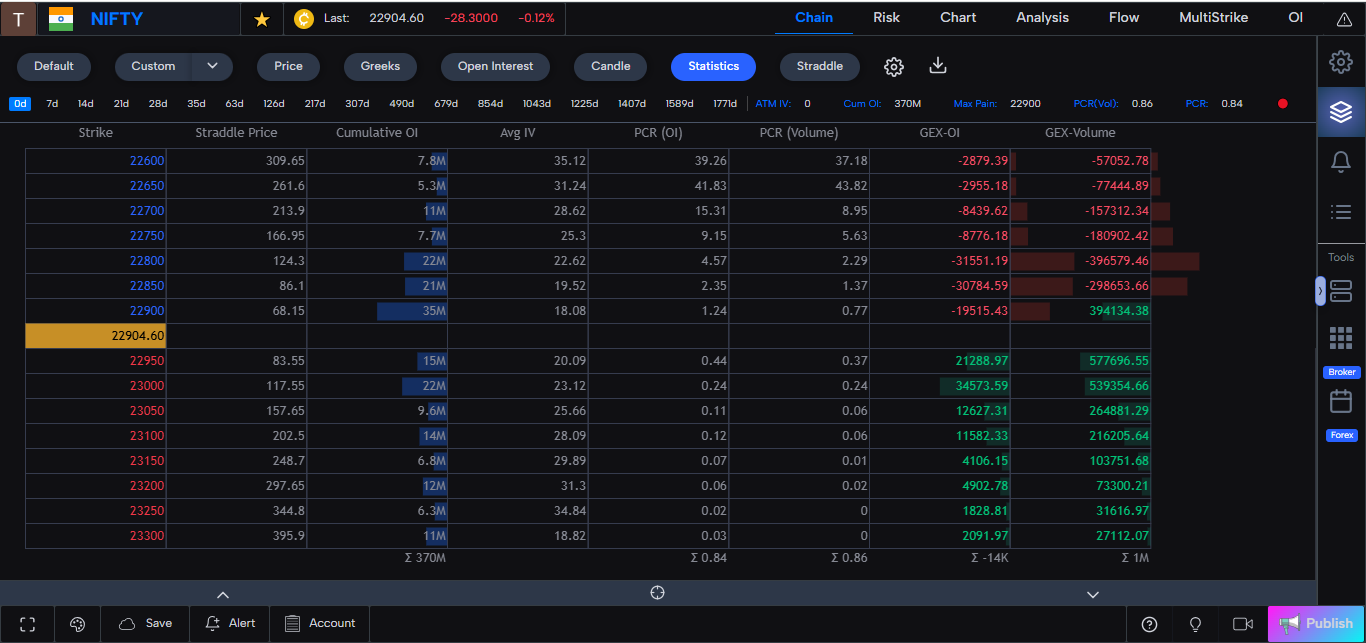
Task: Switch to the Flow tab
Action: pos(1123,17)
